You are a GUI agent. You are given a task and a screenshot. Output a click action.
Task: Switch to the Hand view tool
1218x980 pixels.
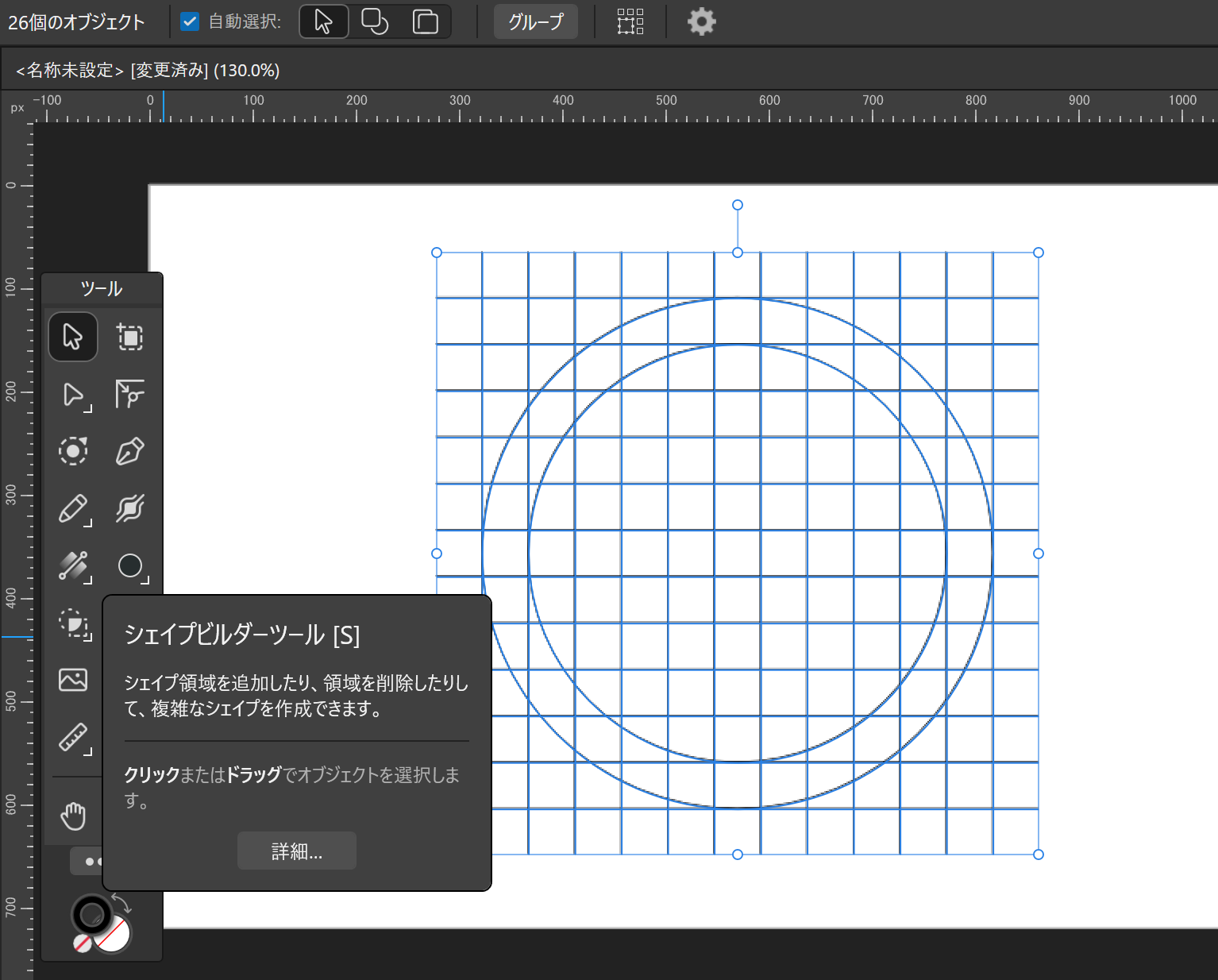pos(73,816)
